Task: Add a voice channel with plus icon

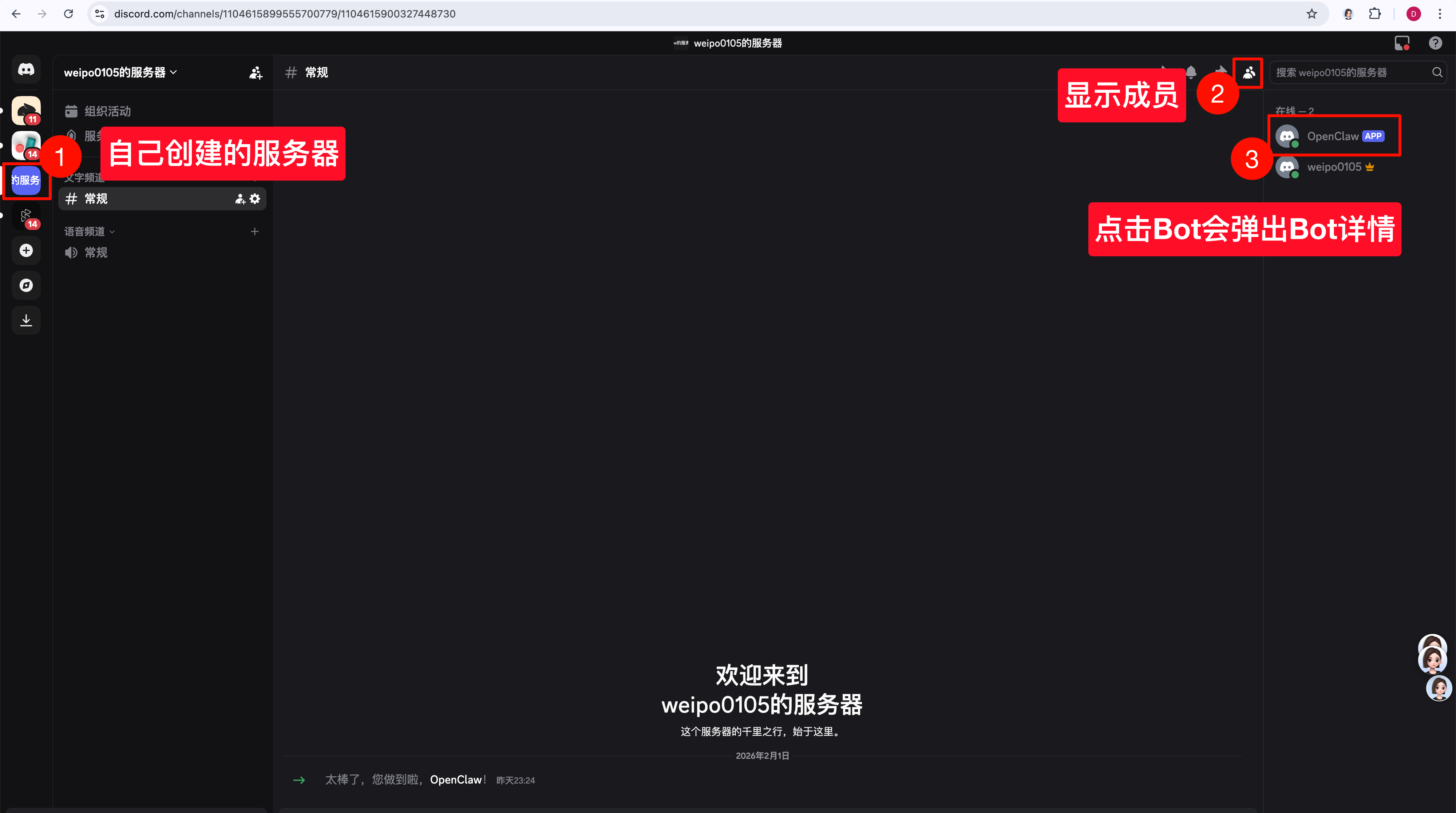Action: pos(255,232)
